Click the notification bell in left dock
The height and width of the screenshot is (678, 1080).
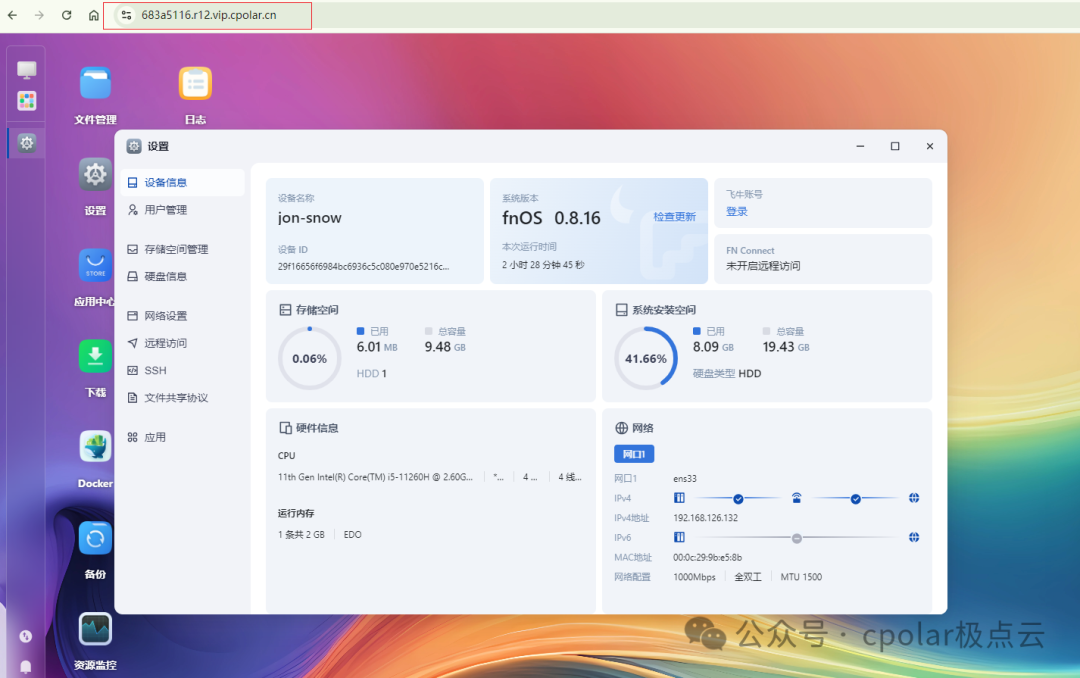pyautogui.click(x=25, y=666)
